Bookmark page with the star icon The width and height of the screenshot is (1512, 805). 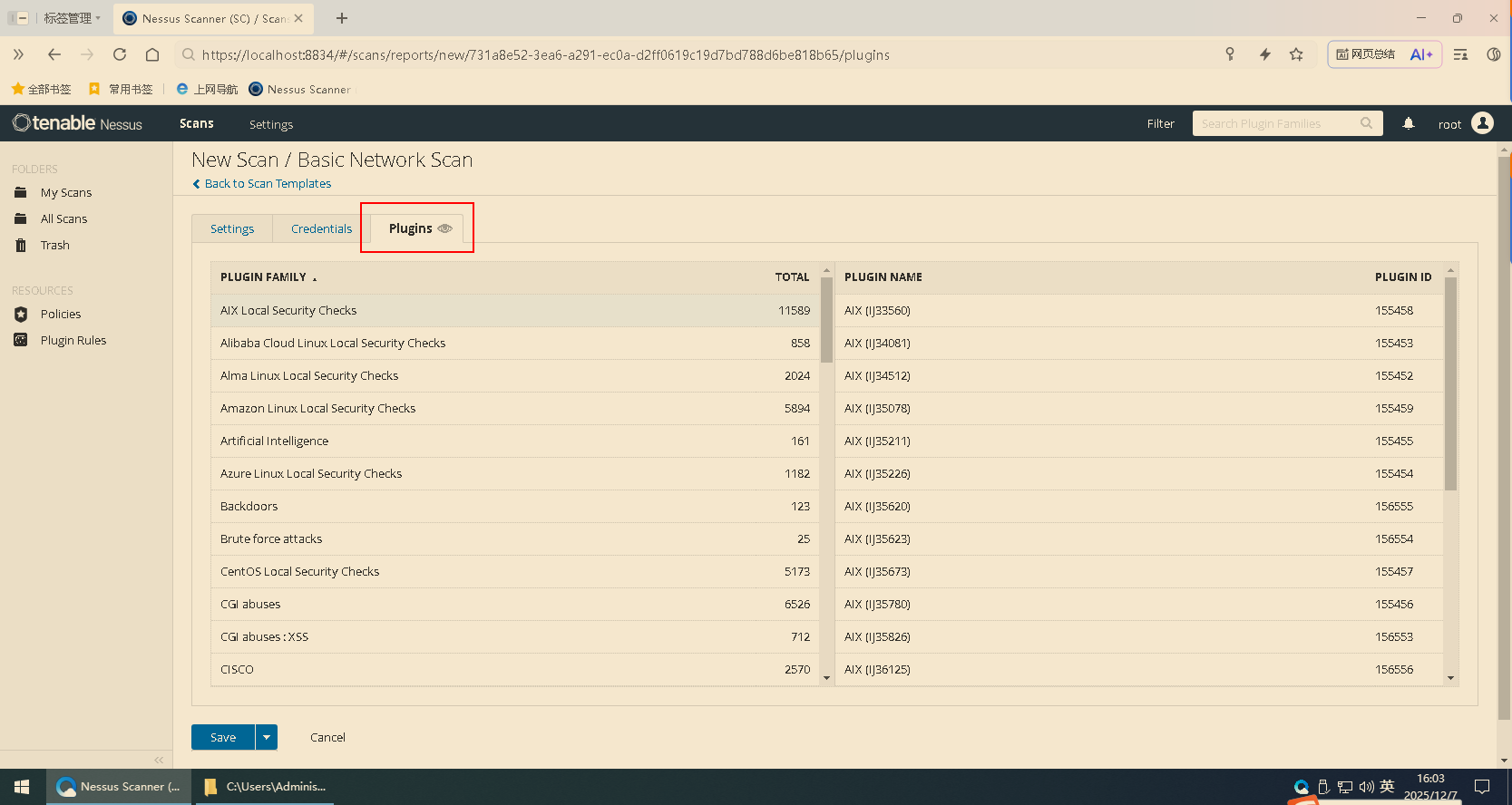[1296, 54]
